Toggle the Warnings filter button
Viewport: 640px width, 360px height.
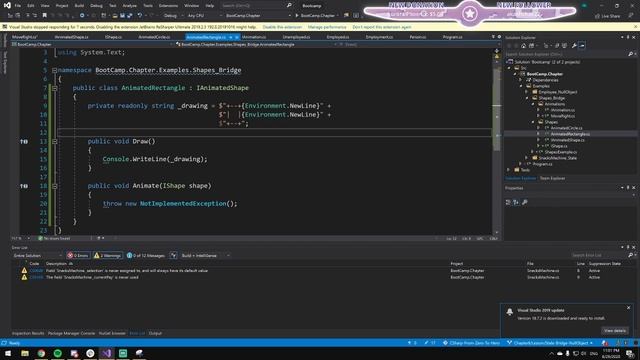click(x=108, y=256)
